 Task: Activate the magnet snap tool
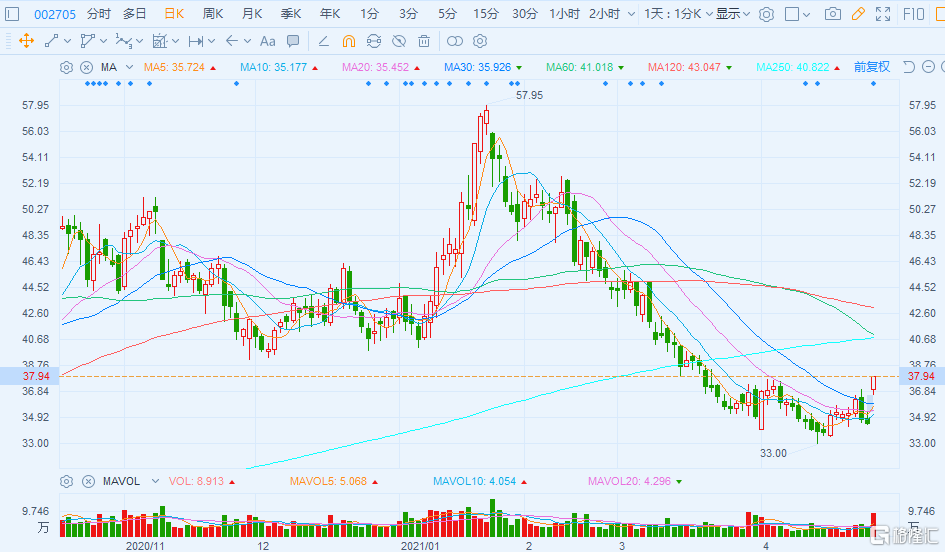[349, 41]
